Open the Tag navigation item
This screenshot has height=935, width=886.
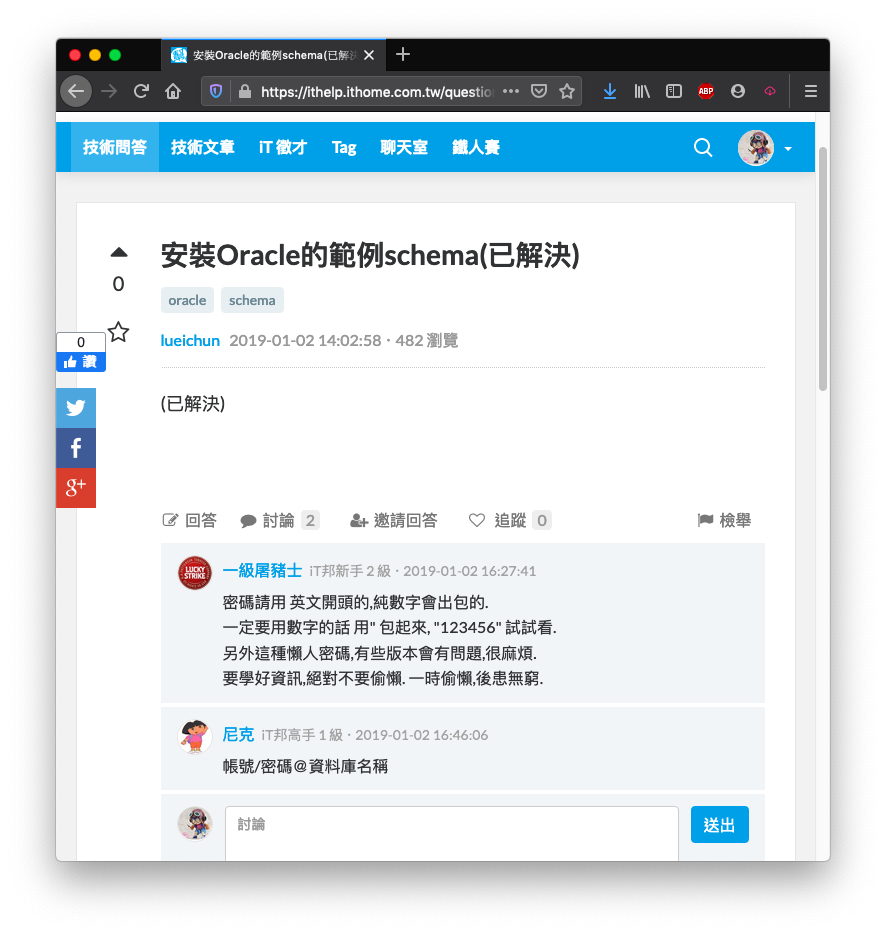(x=344, y=147)
